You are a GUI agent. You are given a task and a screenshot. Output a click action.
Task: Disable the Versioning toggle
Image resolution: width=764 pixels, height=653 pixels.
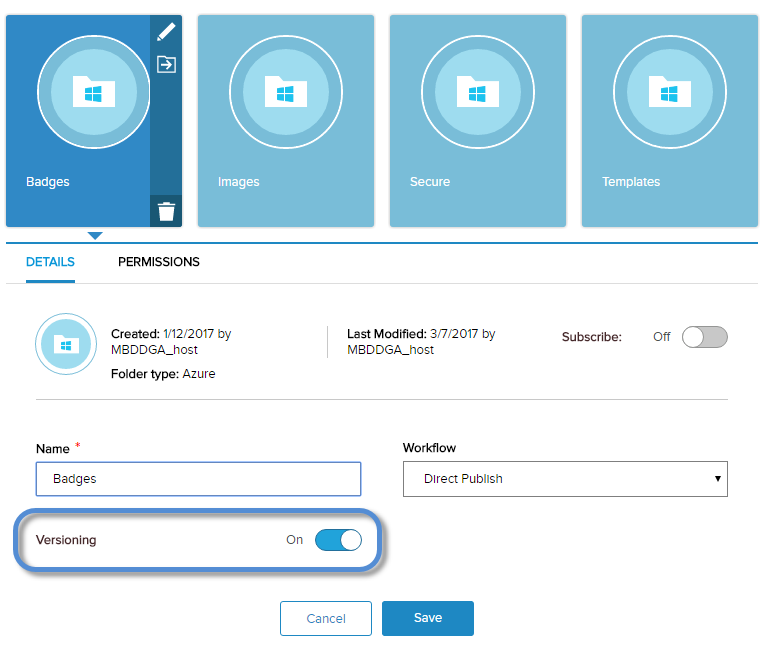pyautogui.click(x=338, y=540)
